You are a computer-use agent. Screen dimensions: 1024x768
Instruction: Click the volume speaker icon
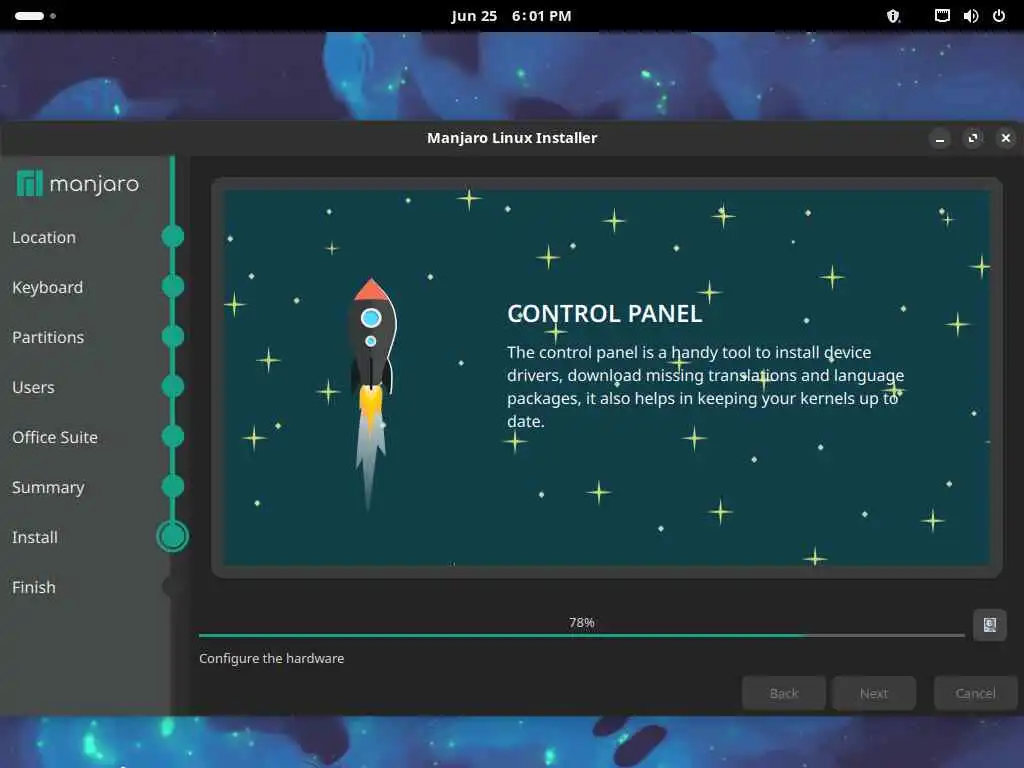[970, 16]
